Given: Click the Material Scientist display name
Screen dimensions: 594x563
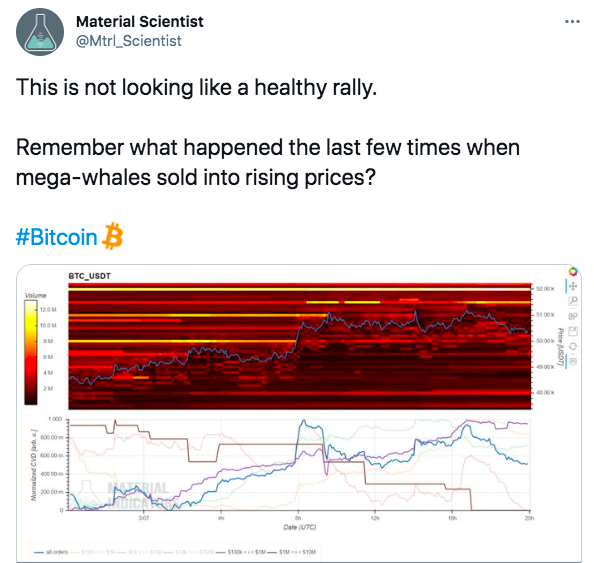Looking at the screenshot, I should tap(140, 22).
